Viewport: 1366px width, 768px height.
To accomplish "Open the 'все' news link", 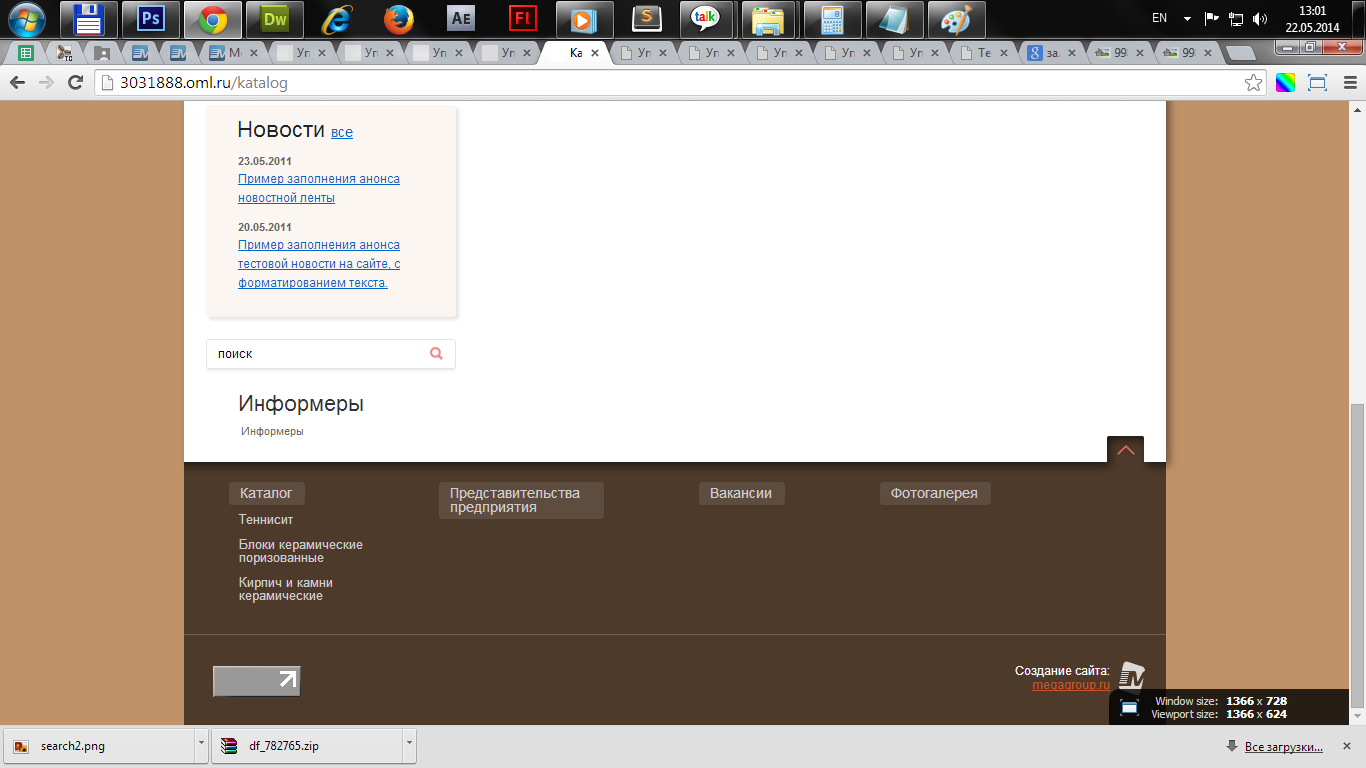I will pos(342,132).
